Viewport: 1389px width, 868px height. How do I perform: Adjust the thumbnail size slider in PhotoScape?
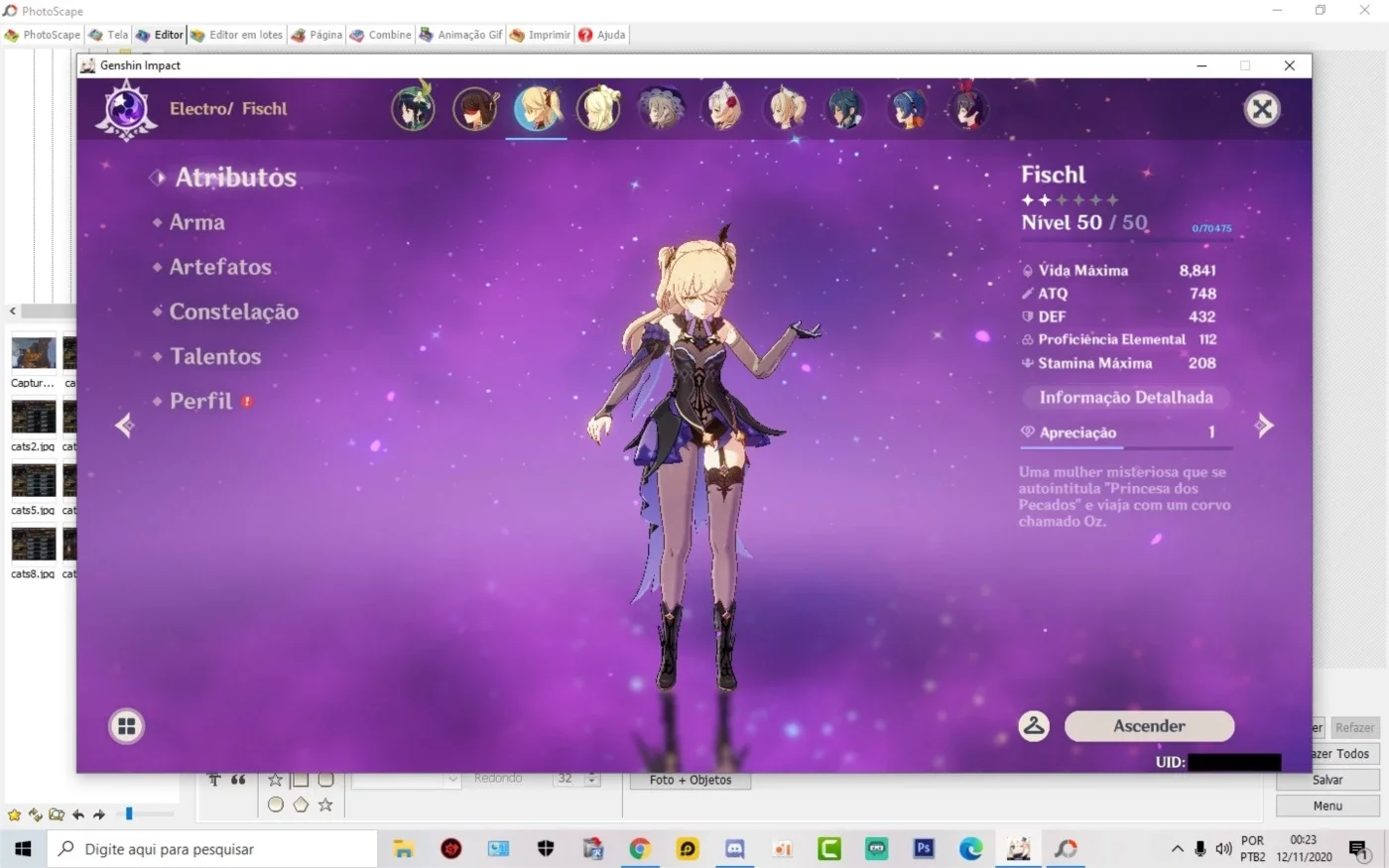coord(129,814)
